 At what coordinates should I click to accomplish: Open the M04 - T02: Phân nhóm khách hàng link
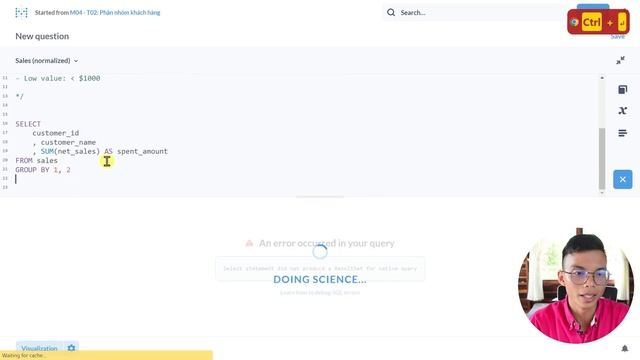(115, 13)
